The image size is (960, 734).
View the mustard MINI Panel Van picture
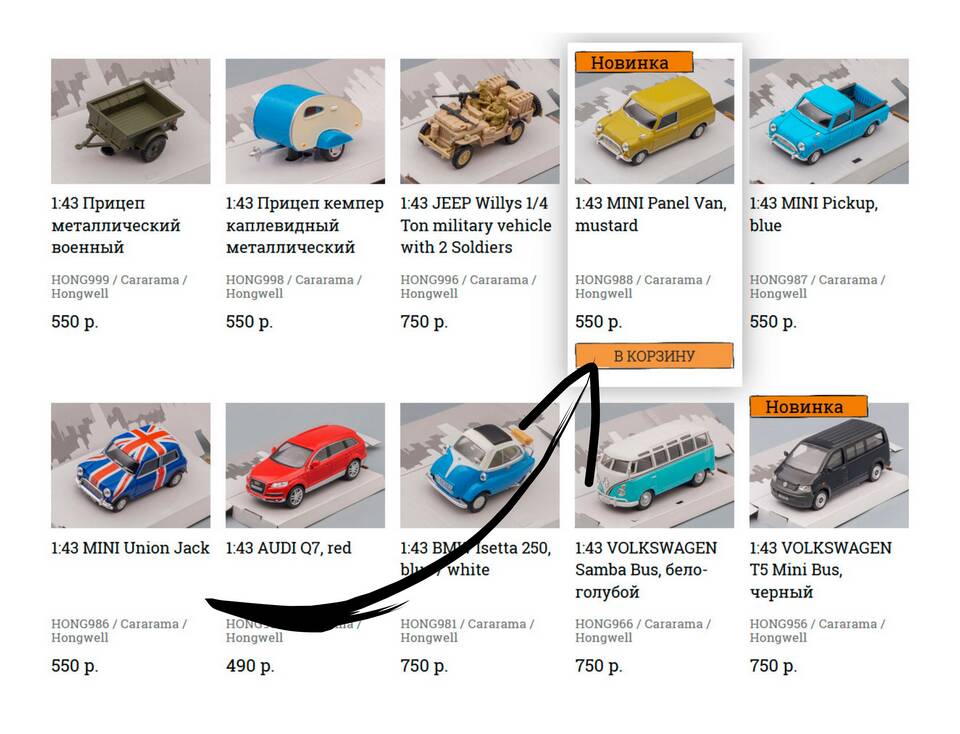click(654, 121)
